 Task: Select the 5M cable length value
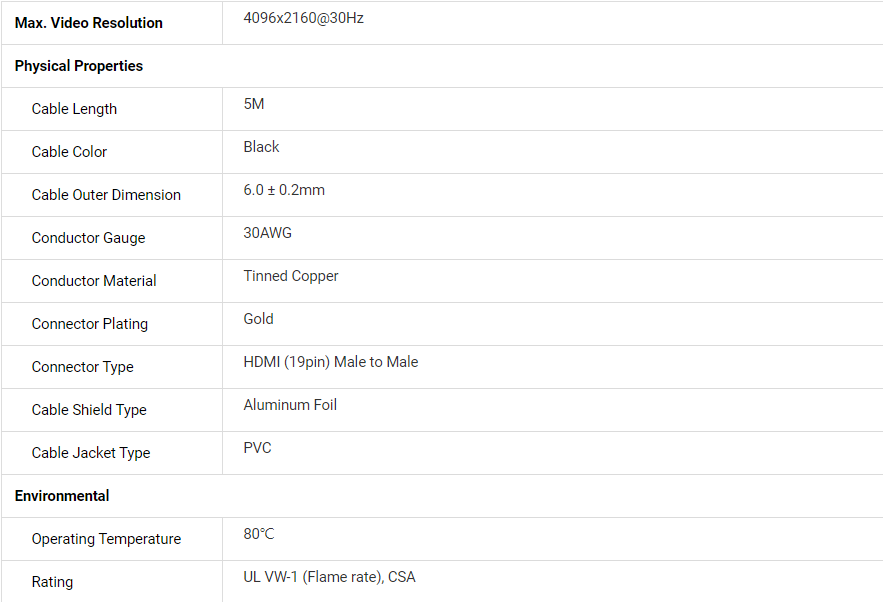point(253,104)
